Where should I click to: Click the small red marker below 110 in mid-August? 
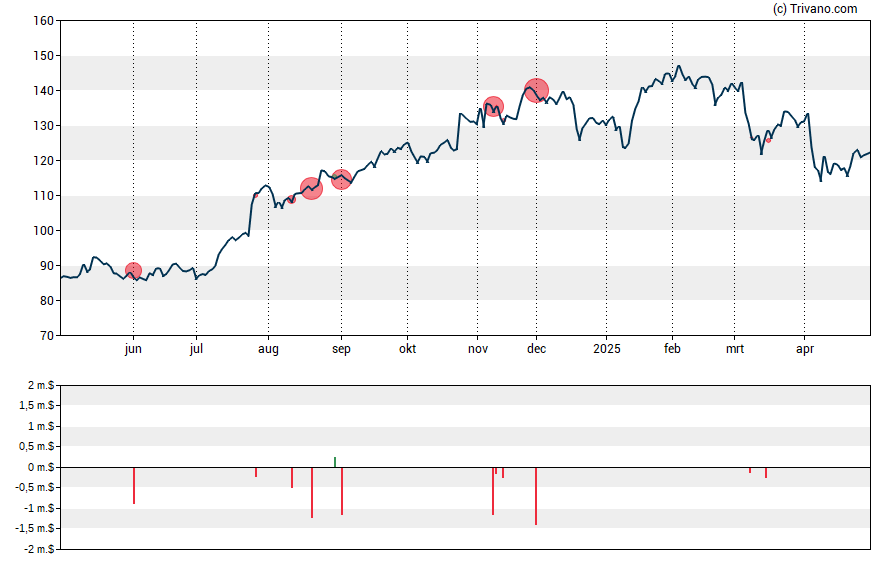coord(292,200)
